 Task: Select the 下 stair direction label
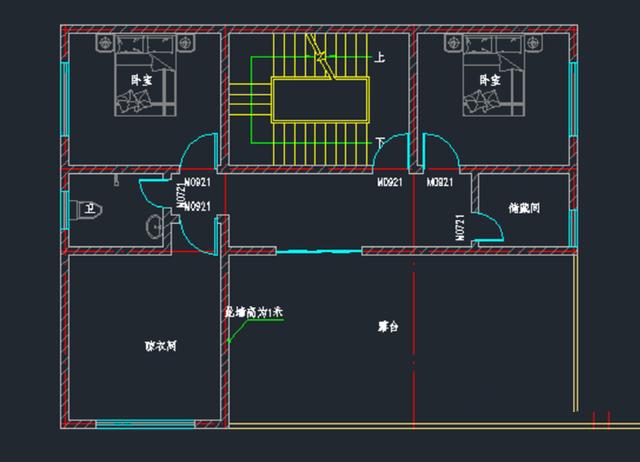(x=379, y=142)
